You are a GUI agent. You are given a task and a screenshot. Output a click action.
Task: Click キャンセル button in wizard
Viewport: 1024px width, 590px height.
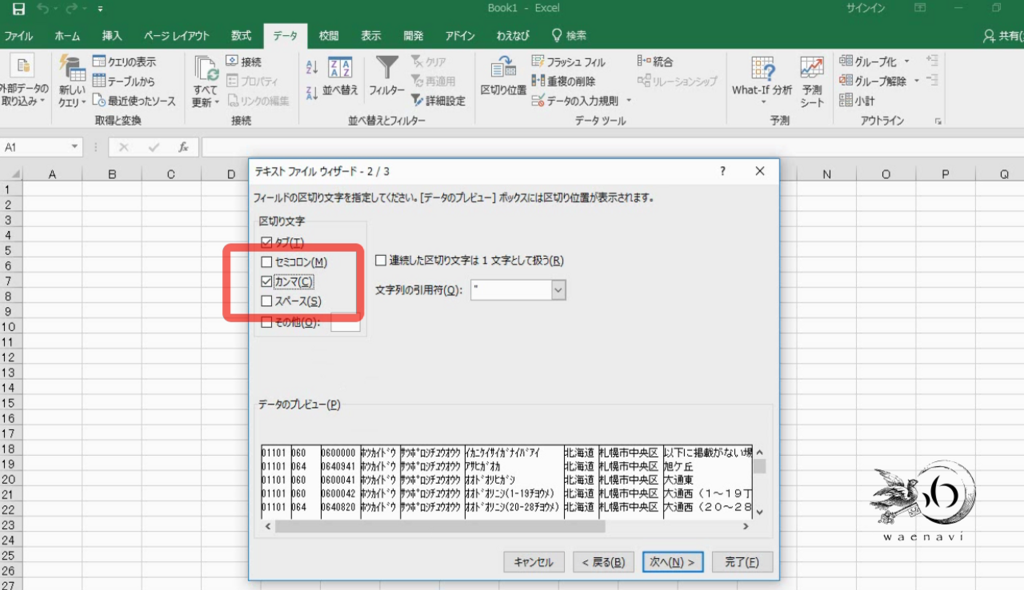534,562
